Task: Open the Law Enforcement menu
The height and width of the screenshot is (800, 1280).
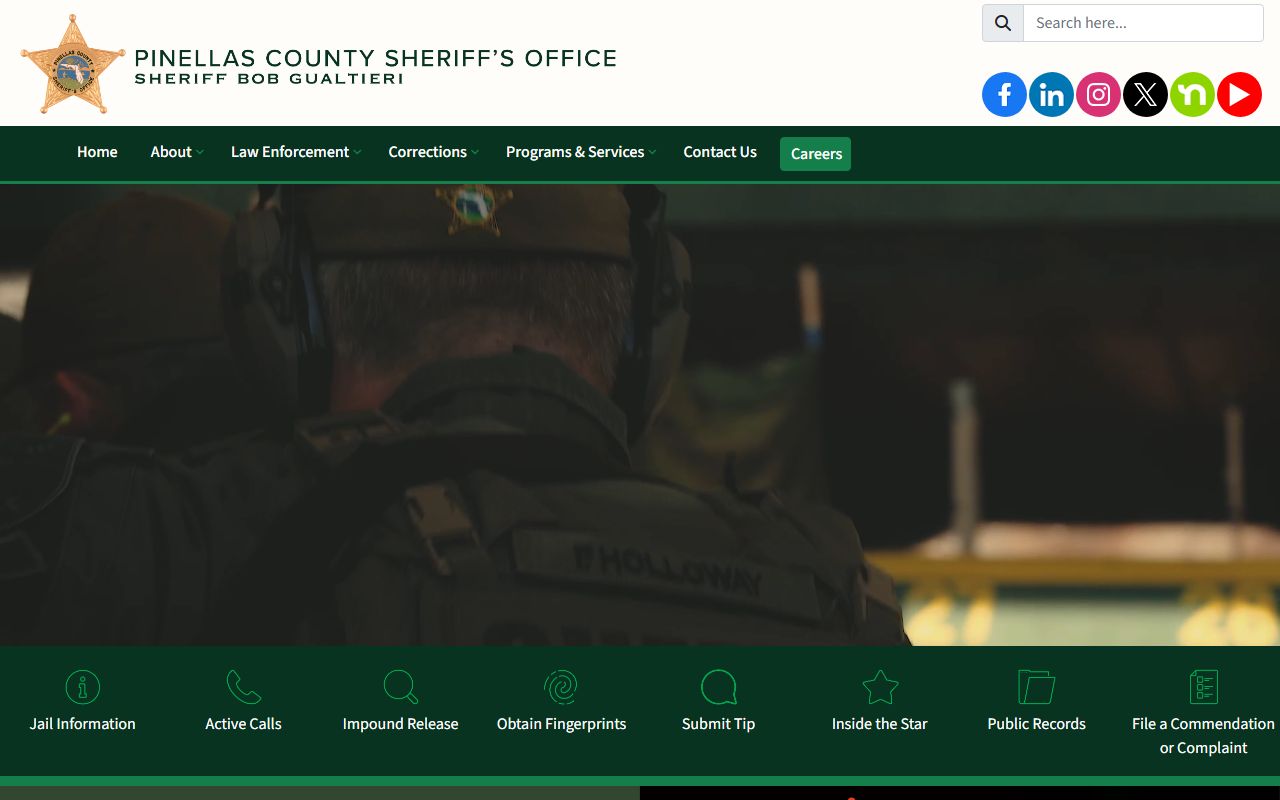Action: click(290, 152)
